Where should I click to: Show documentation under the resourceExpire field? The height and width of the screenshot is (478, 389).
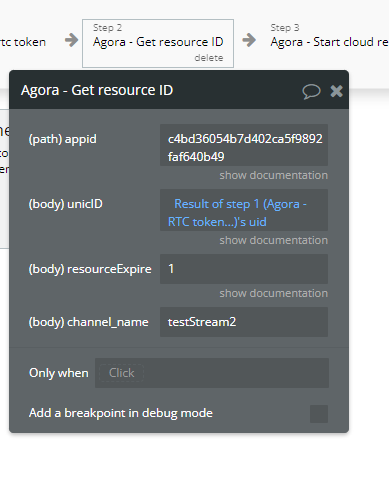pyautogui.click(x=273, y=293)
